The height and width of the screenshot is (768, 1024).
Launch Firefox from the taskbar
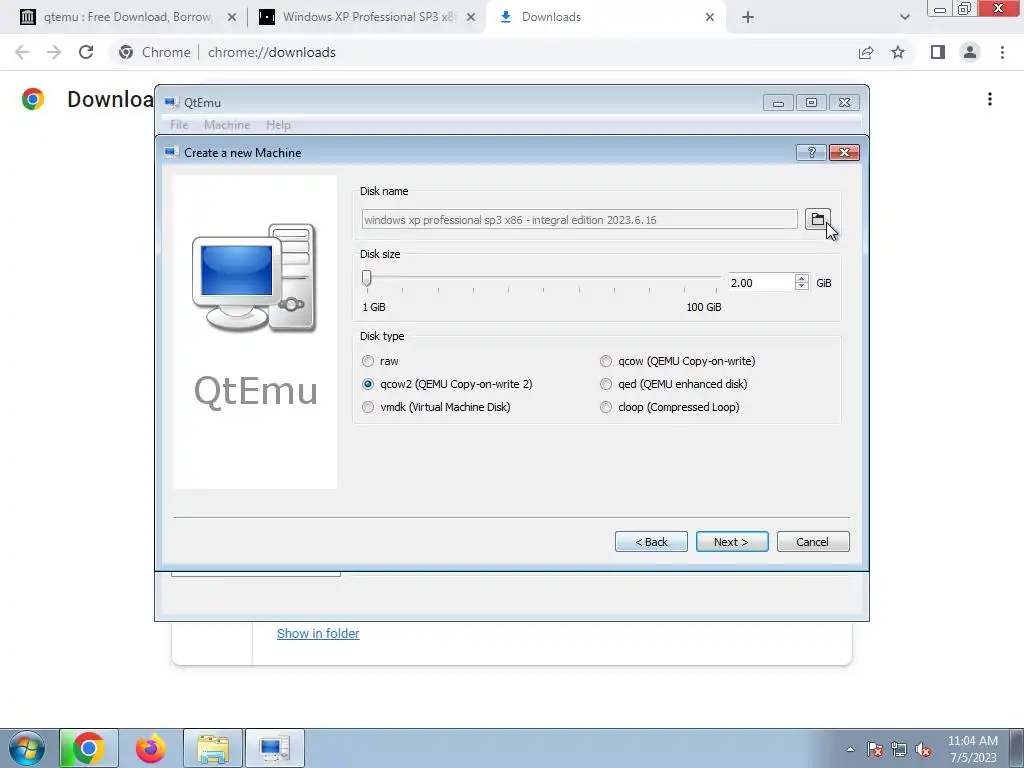pyautogui.click(x=151, y=748)
